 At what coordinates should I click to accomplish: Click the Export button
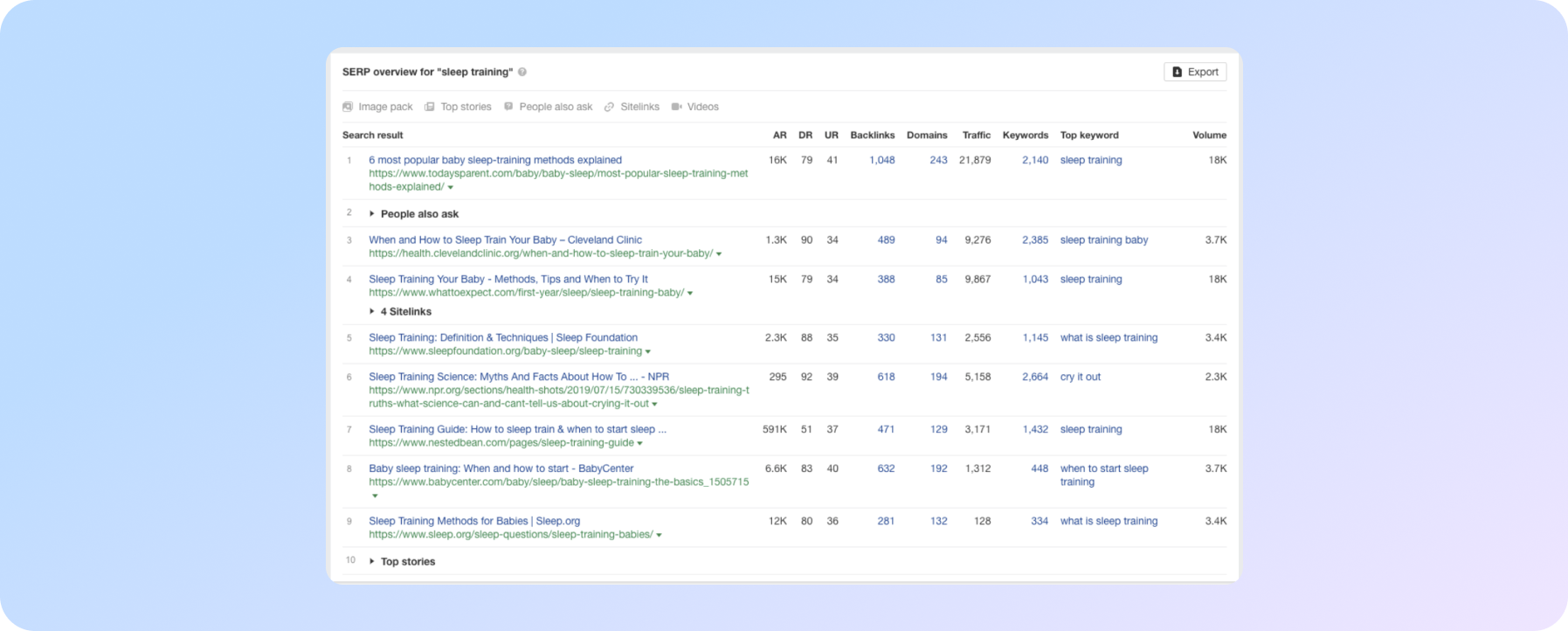(x=1194, y=72)
